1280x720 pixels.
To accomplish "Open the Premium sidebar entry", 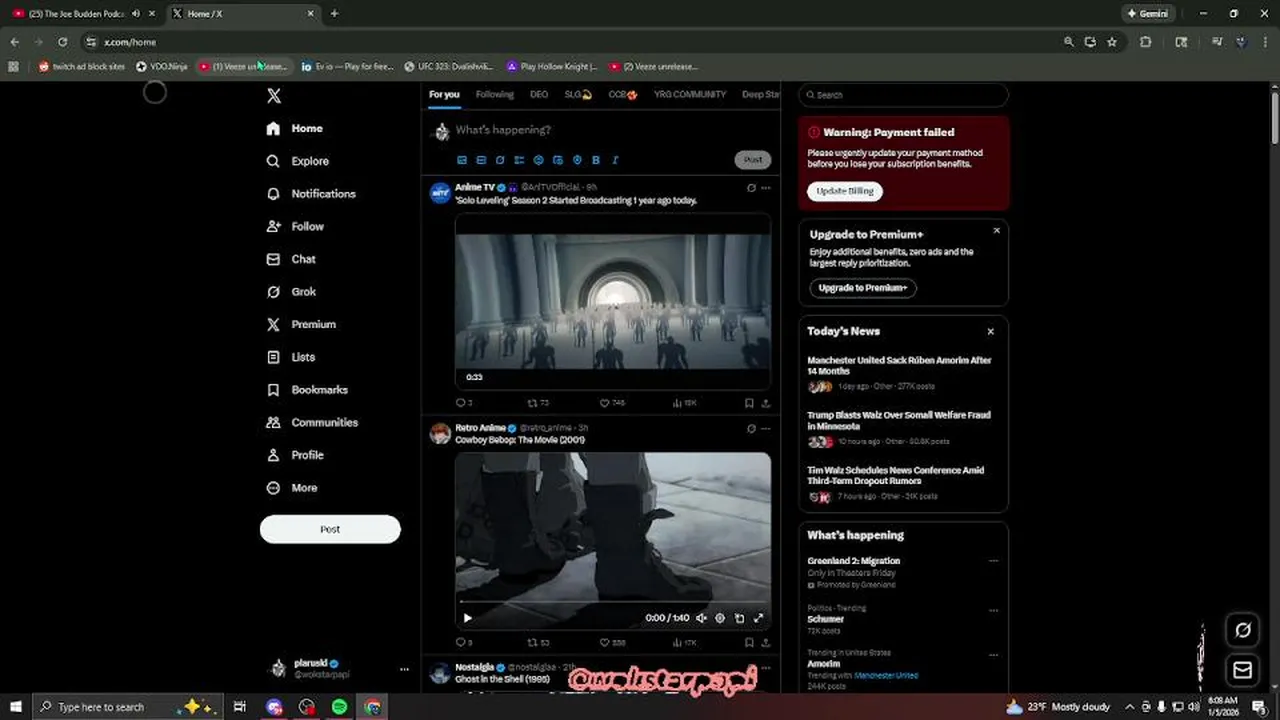I will pos(301,324).
